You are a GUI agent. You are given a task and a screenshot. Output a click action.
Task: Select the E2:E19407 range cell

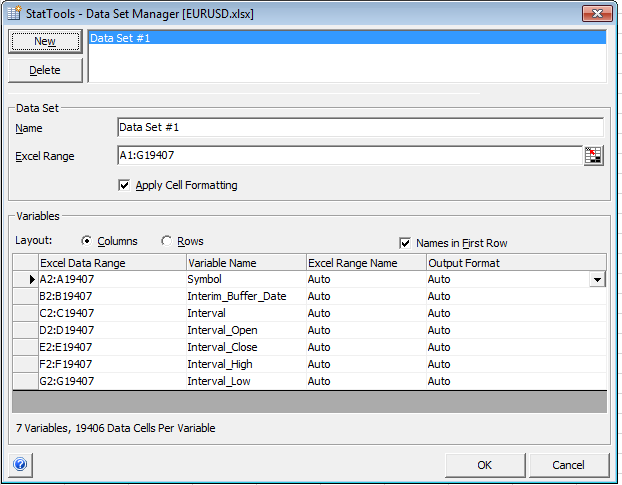[x=112, y=347]
